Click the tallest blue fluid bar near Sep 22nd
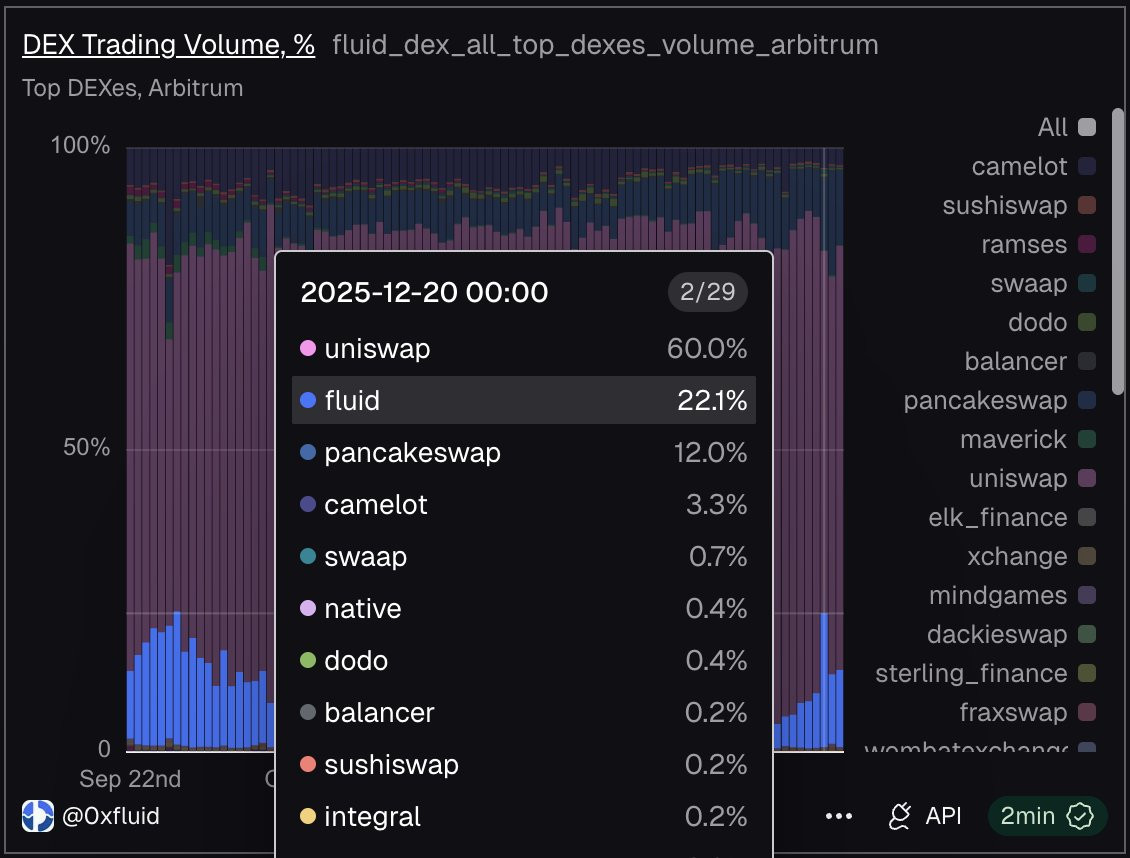 click(177, 679)
